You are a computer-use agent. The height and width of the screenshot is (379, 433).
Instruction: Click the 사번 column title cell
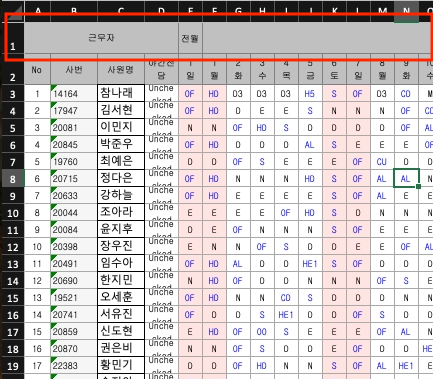pos(74,70)
